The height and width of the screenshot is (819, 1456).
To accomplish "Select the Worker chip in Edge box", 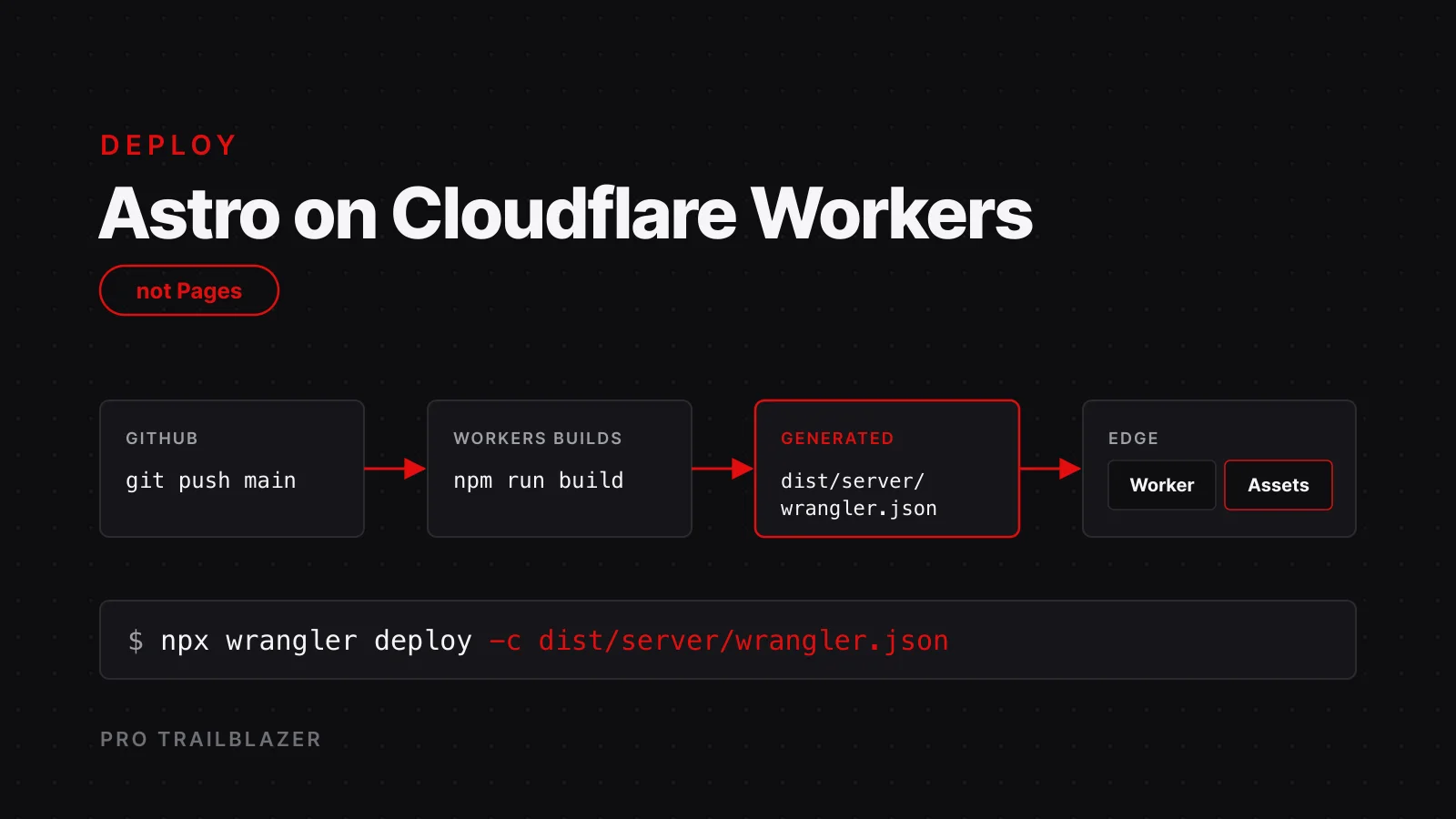I will pyautogui.click(x=1162, y=485).
